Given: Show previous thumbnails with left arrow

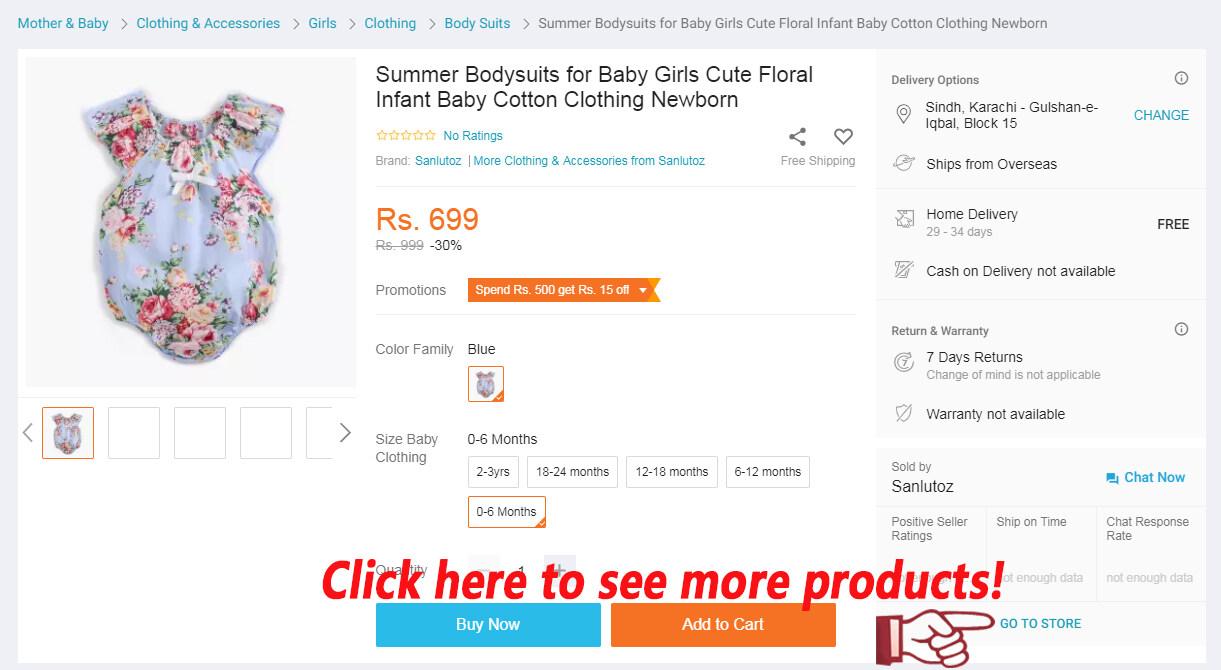Looking at the screenshot, I should [28, 433].
